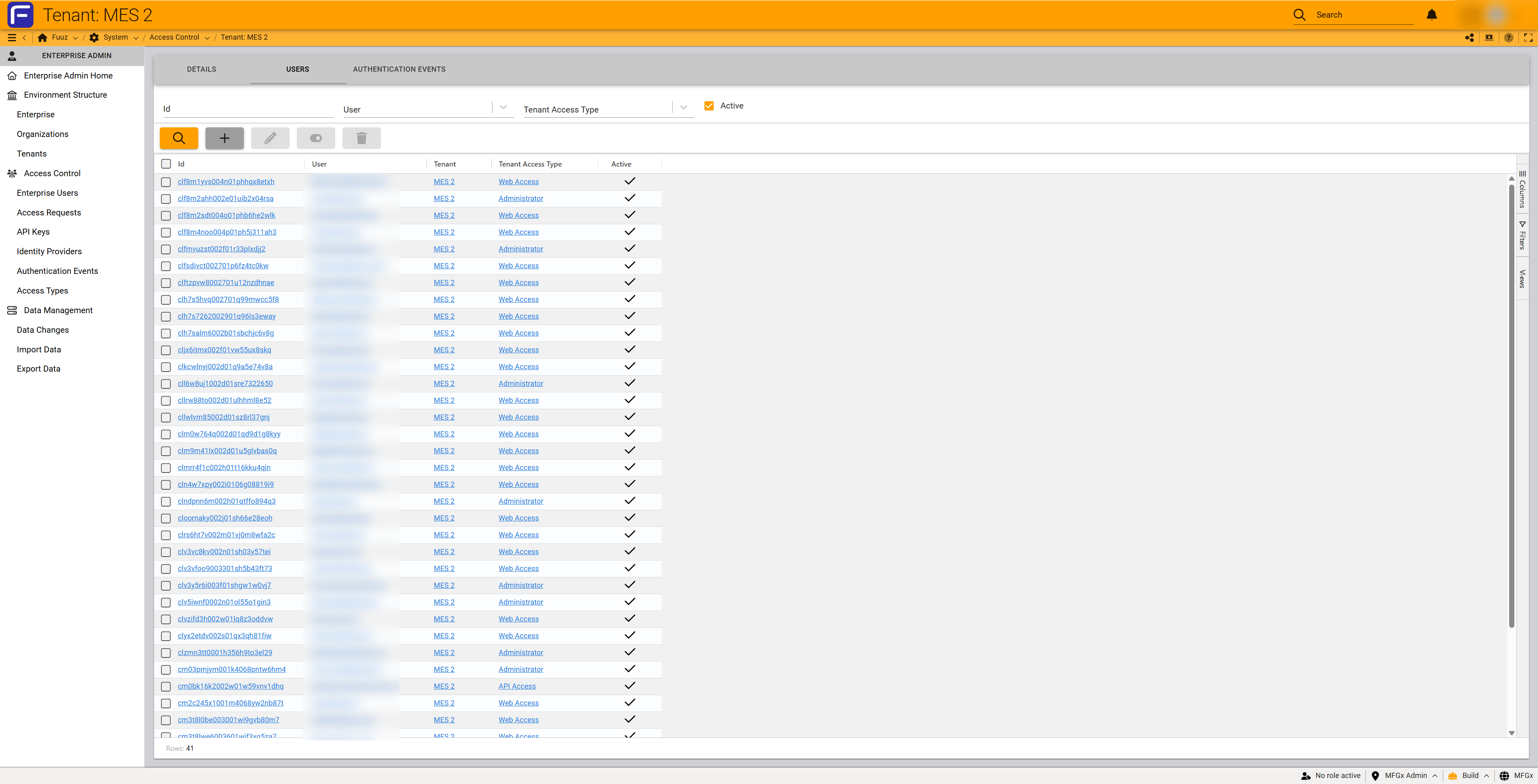Click the Environment Structure building icon

click(x=12, y=95)
